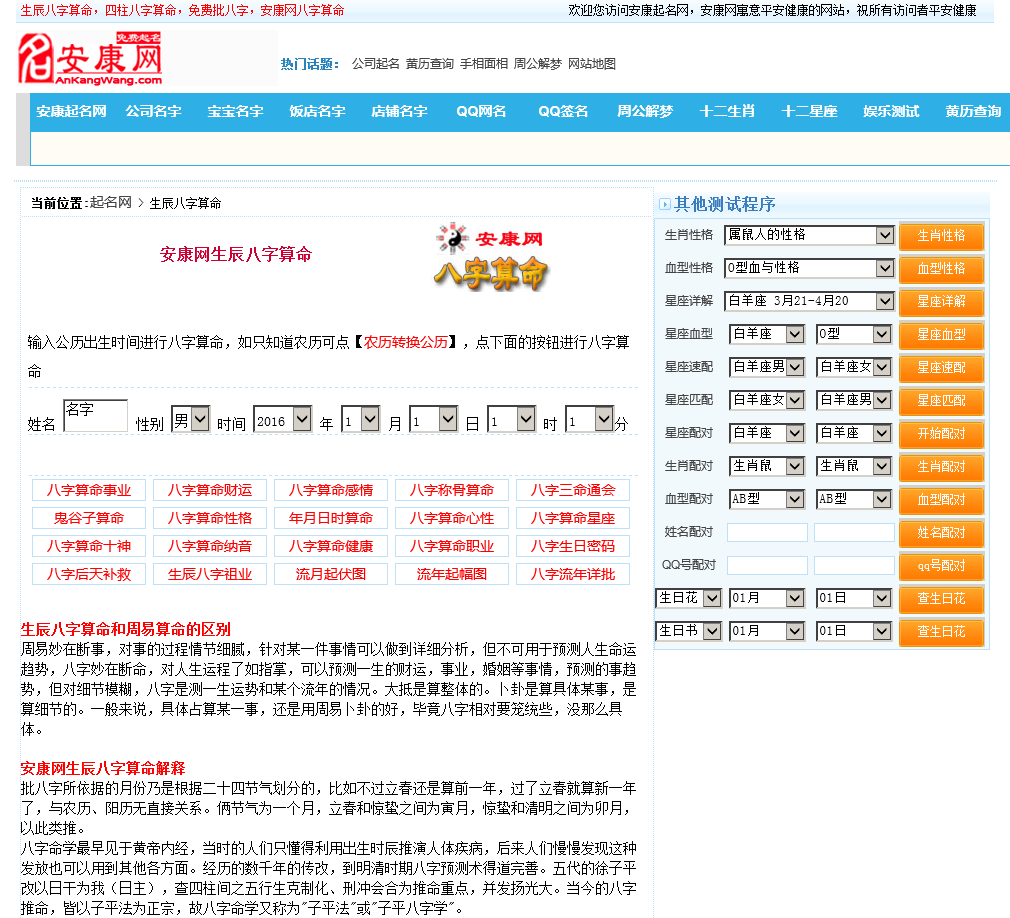Click the 八字称骨算命 button
Screen dimensions: 1010x918
point(452,490)
